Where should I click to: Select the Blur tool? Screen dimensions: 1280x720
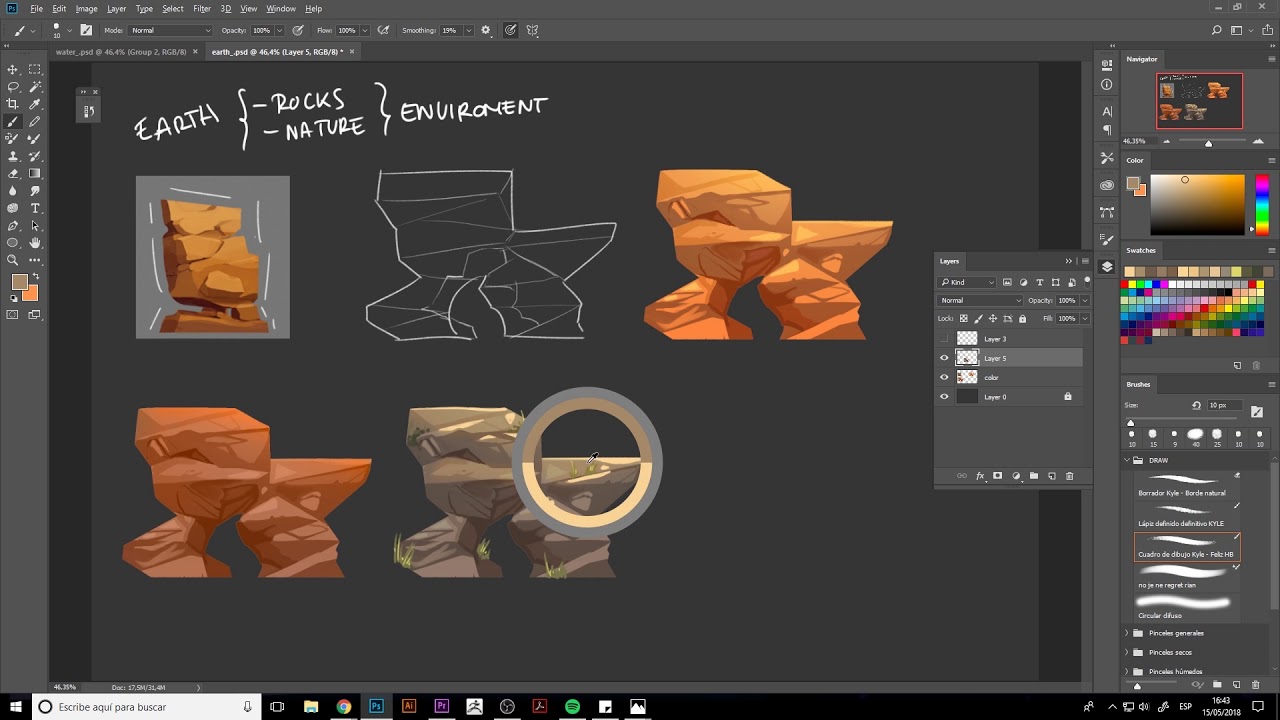(x=13, y=191)
